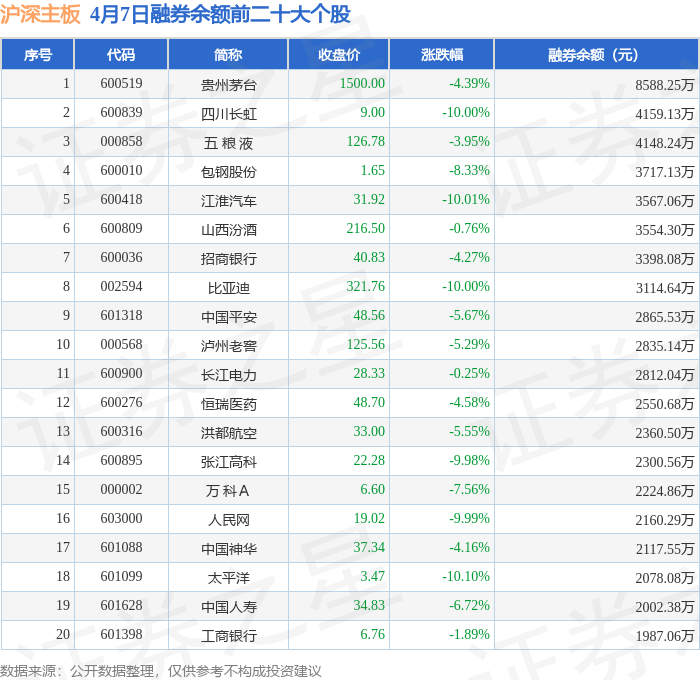This screenshot has width=700, height=680.
Task: Click the change value -10.10%
Action: (466, 576)
